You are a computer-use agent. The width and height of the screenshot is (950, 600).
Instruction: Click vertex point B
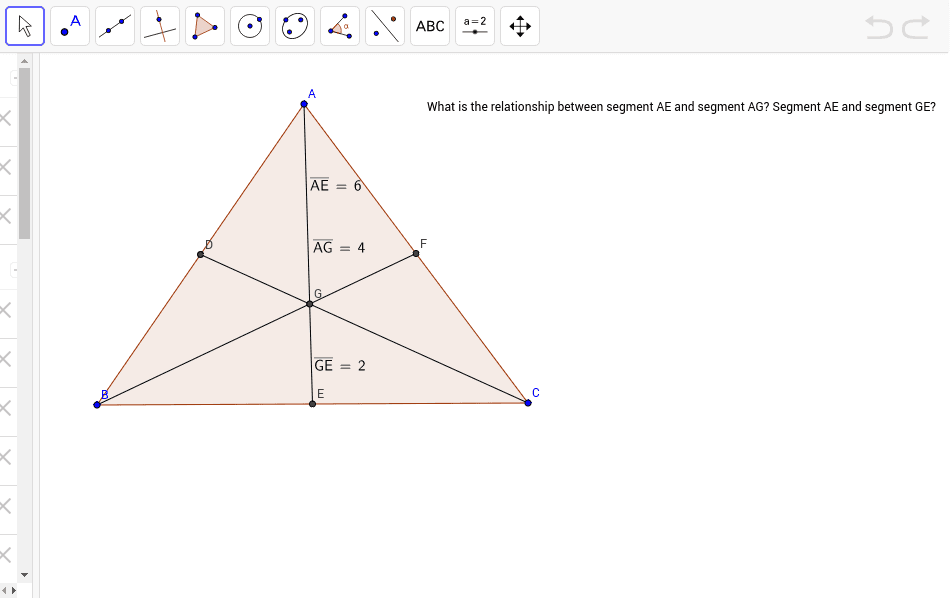click(x=97, y=405)
